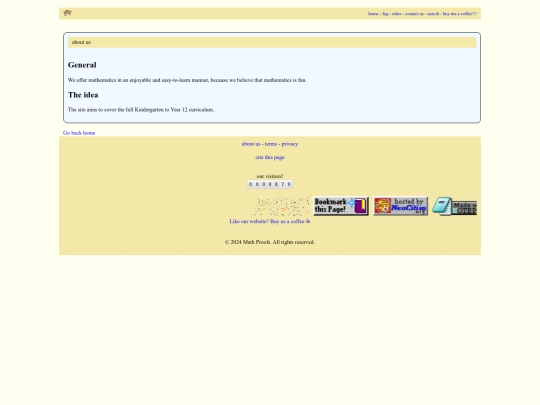540x405 pixels.
Task: Click the cite this page link
Action: [x=270, y=157]
